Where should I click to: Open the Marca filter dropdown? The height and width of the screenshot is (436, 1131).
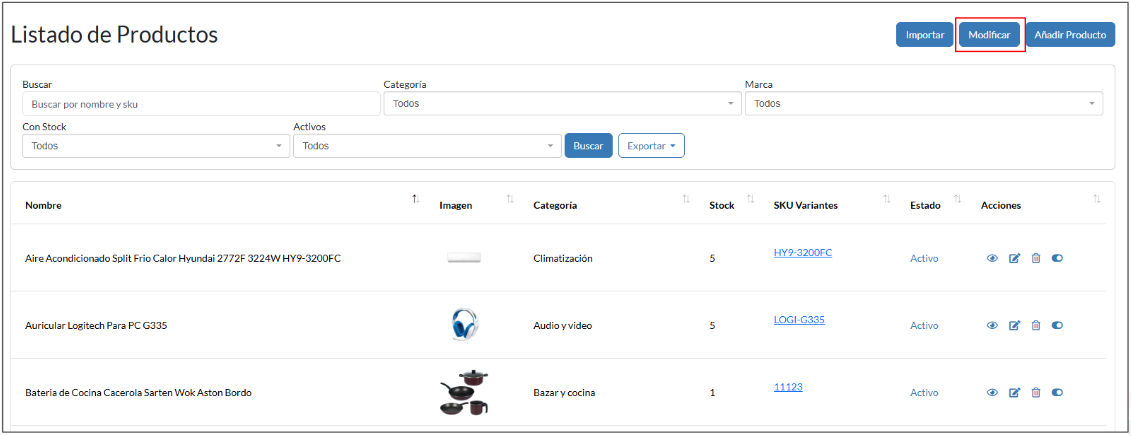point(923,104)
